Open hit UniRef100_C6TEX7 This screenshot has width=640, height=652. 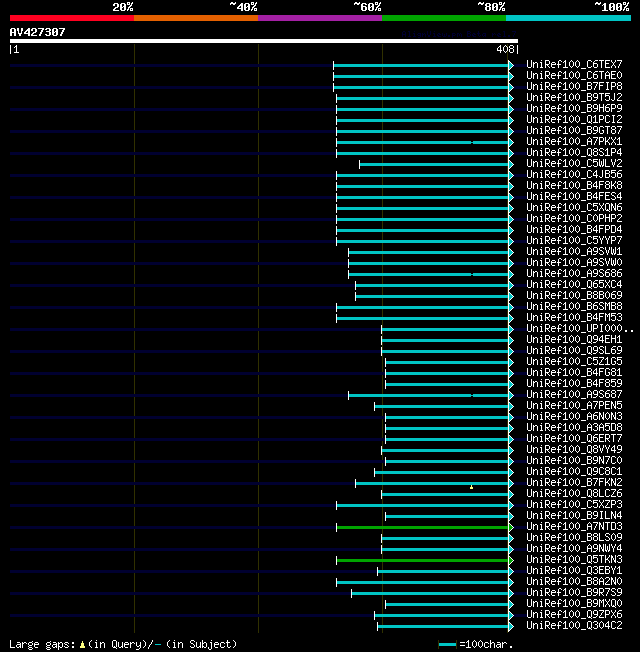[574, 64]
